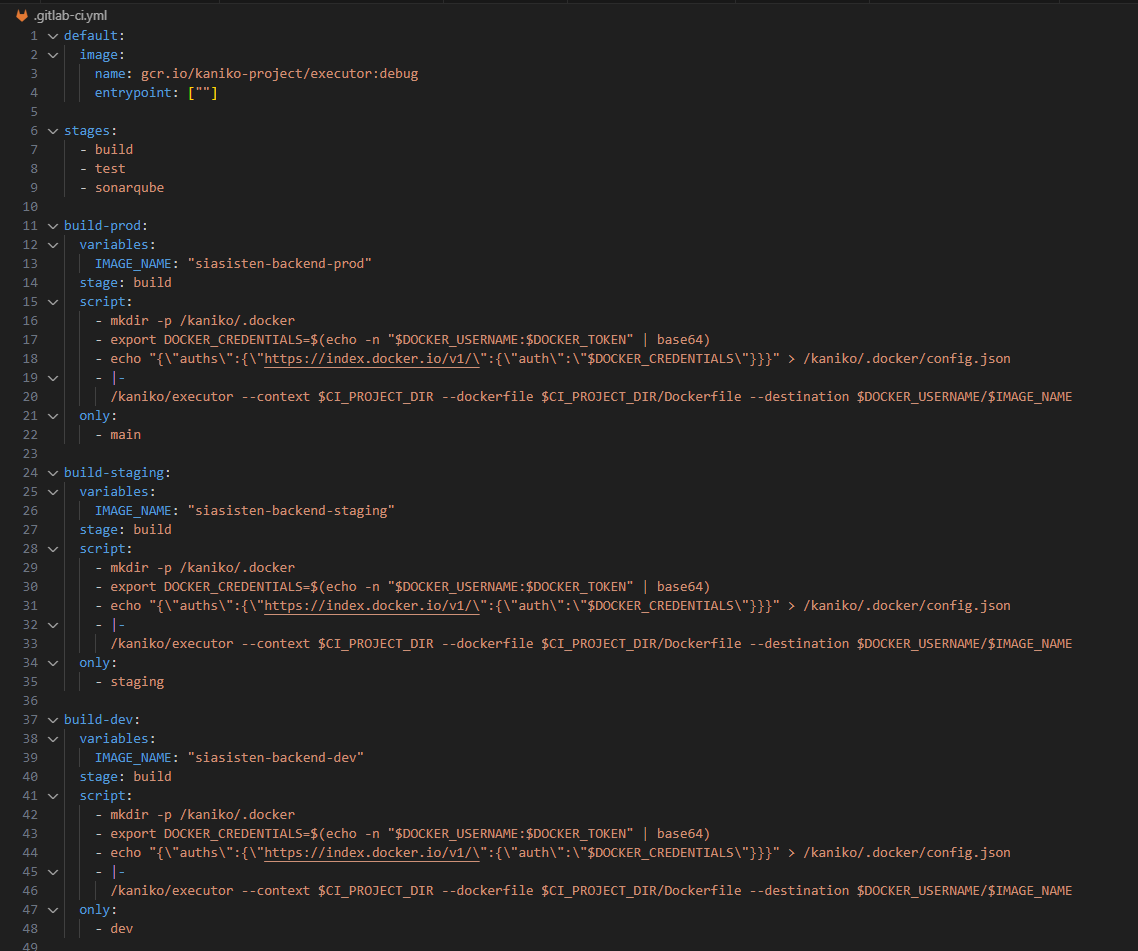Collapse the only section of build-prod
The width and height of the screenshot is (1138, 951).
coord(52,415)
